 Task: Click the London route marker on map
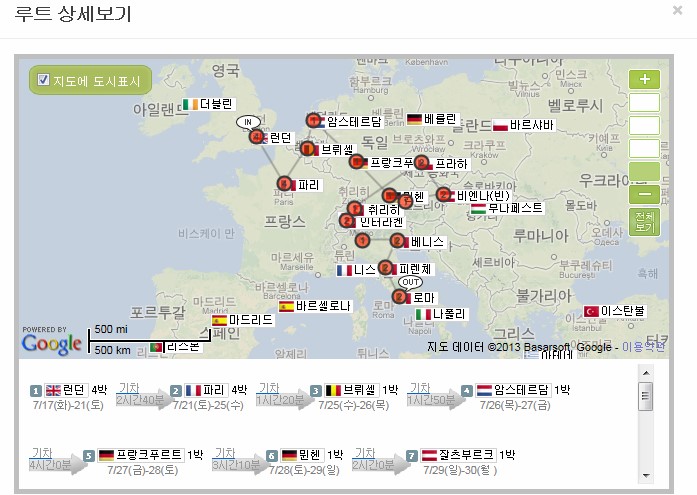256,137
